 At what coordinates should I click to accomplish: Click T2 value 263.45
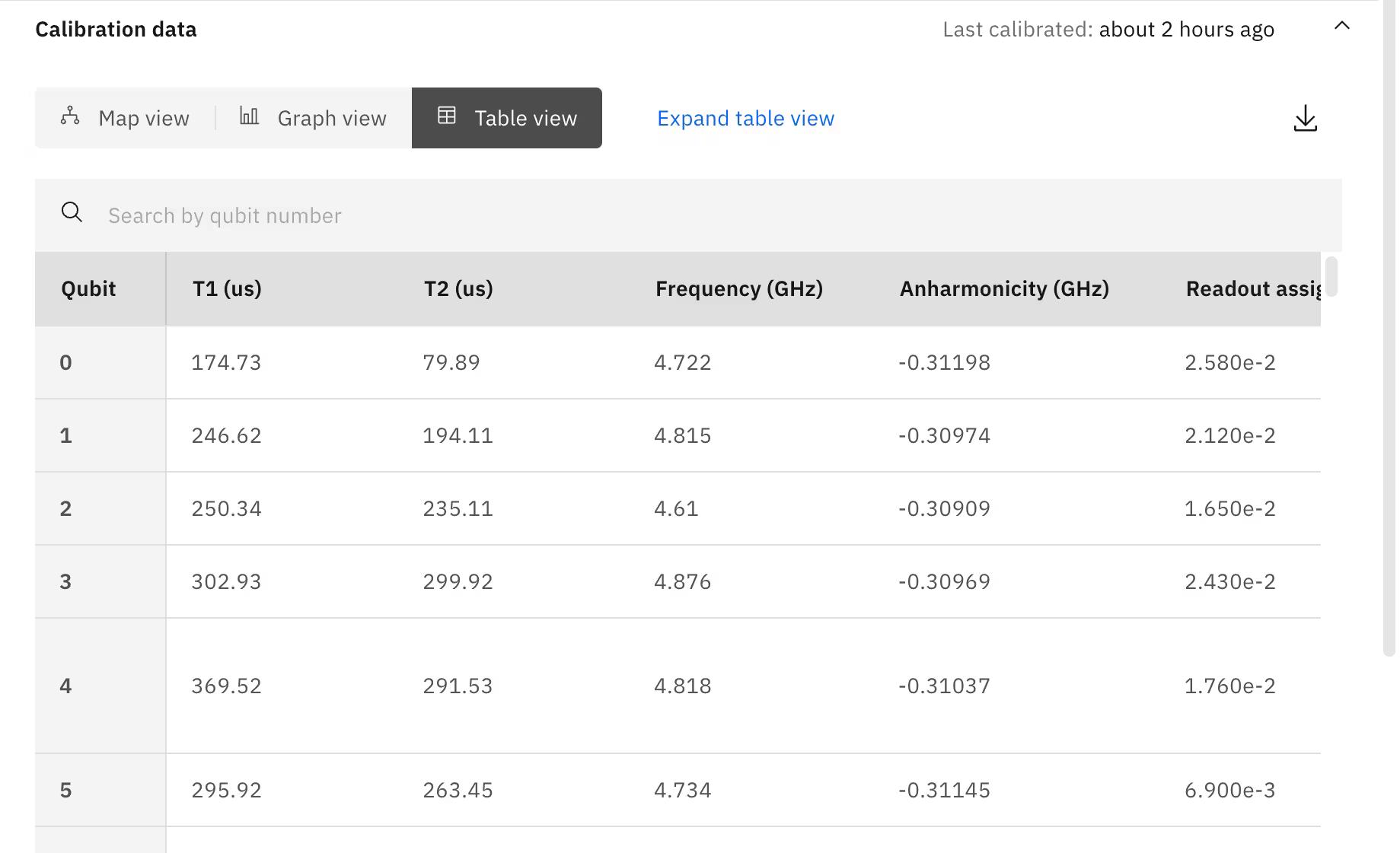point(458,791)
